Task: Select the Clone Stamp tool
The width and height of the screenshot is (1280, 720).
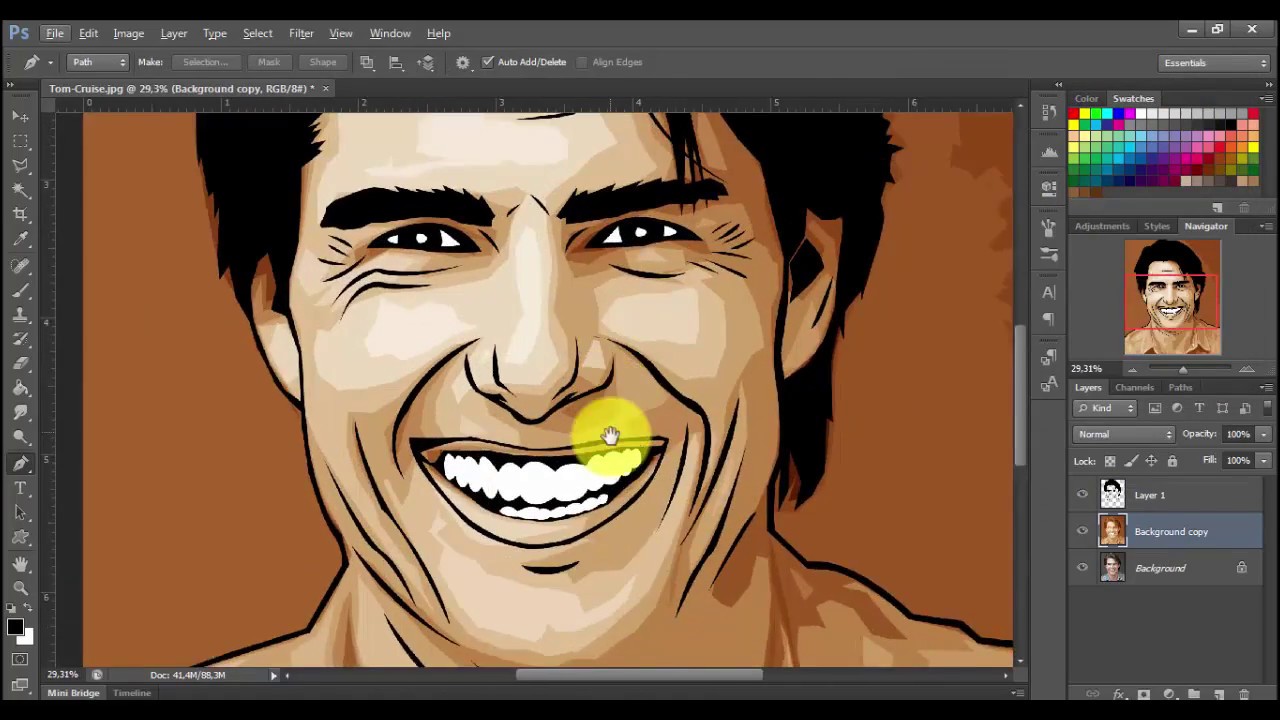Action: [x=21, y=315]
